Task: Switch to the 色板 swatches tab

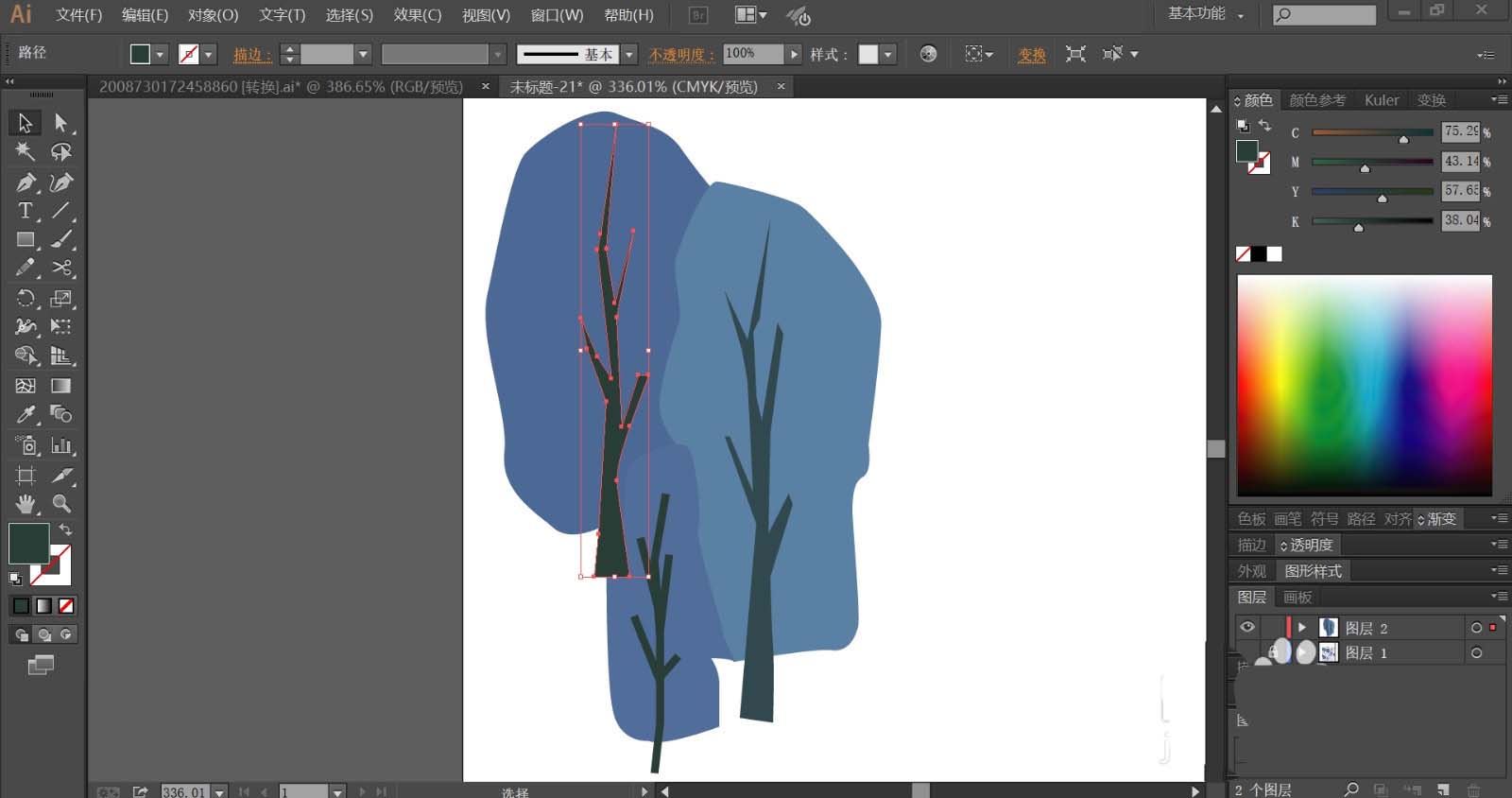Action: tap(1251, 518)
